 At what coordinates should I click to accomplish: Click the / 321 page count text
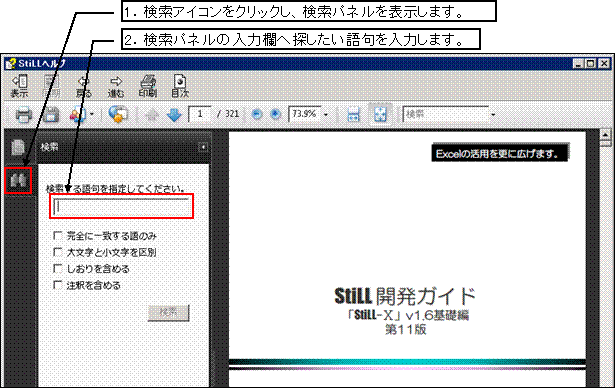pos(228,114)
